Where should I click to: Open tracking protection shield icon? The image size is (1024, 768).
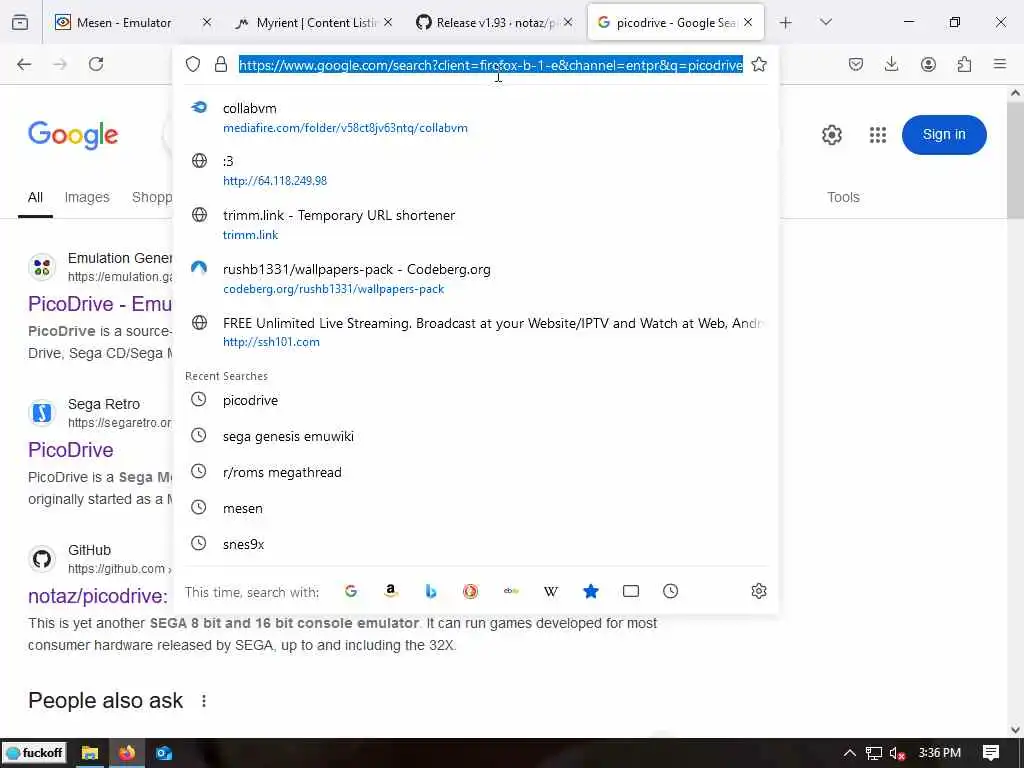coord(193,64)
